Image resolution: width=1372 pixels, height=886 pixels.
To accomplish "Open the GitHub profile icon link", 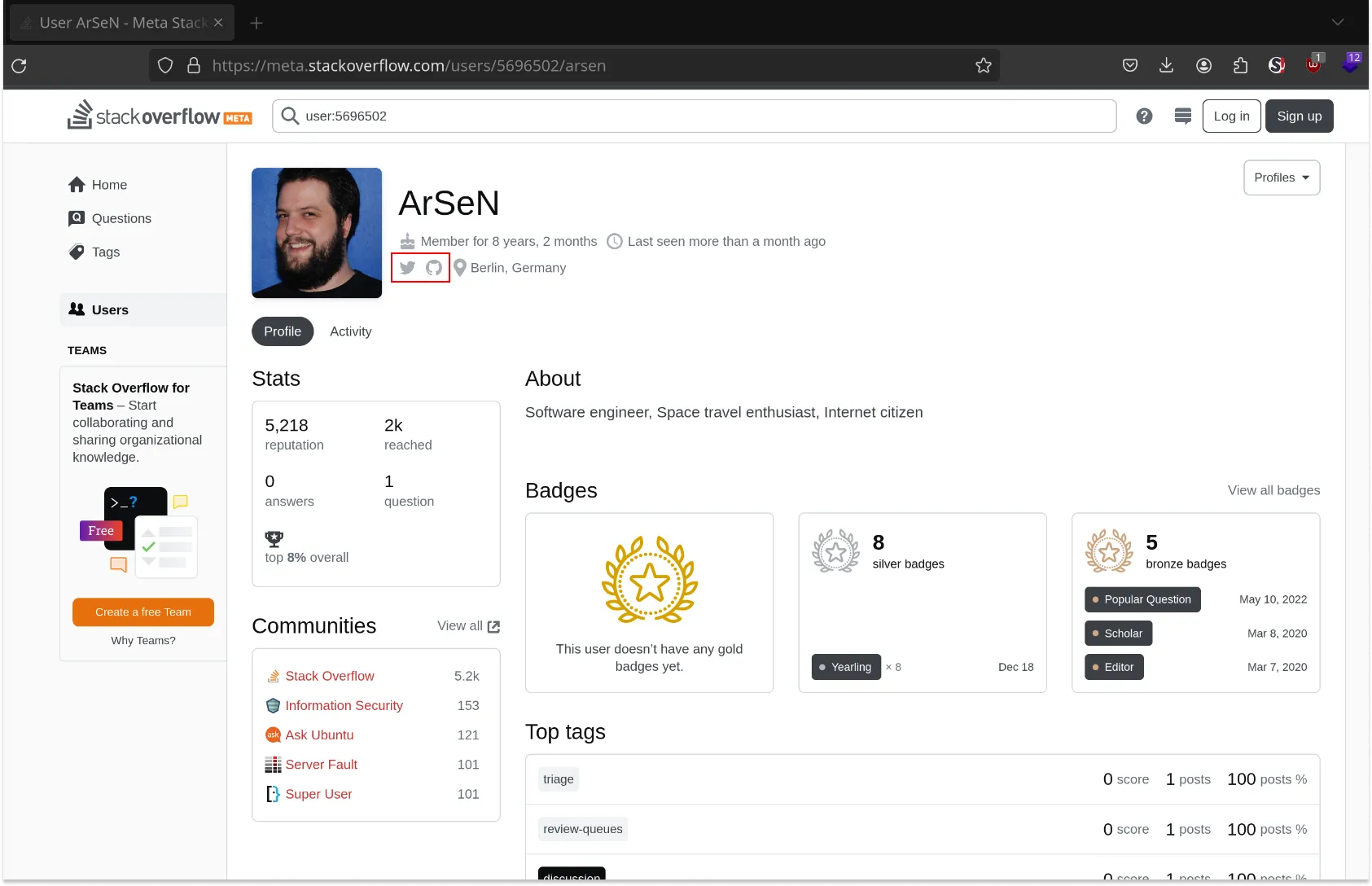I will tap(434, 268).
